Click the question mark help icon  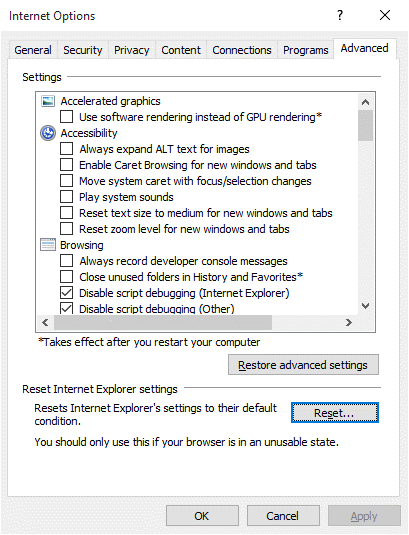pyautogui.click(x=340, y=15)
